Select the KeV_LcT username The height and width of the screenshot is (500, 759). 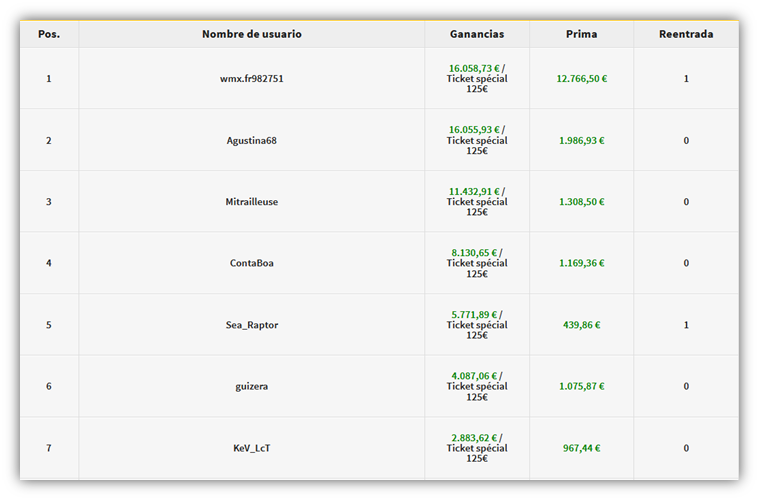point(251,449)
